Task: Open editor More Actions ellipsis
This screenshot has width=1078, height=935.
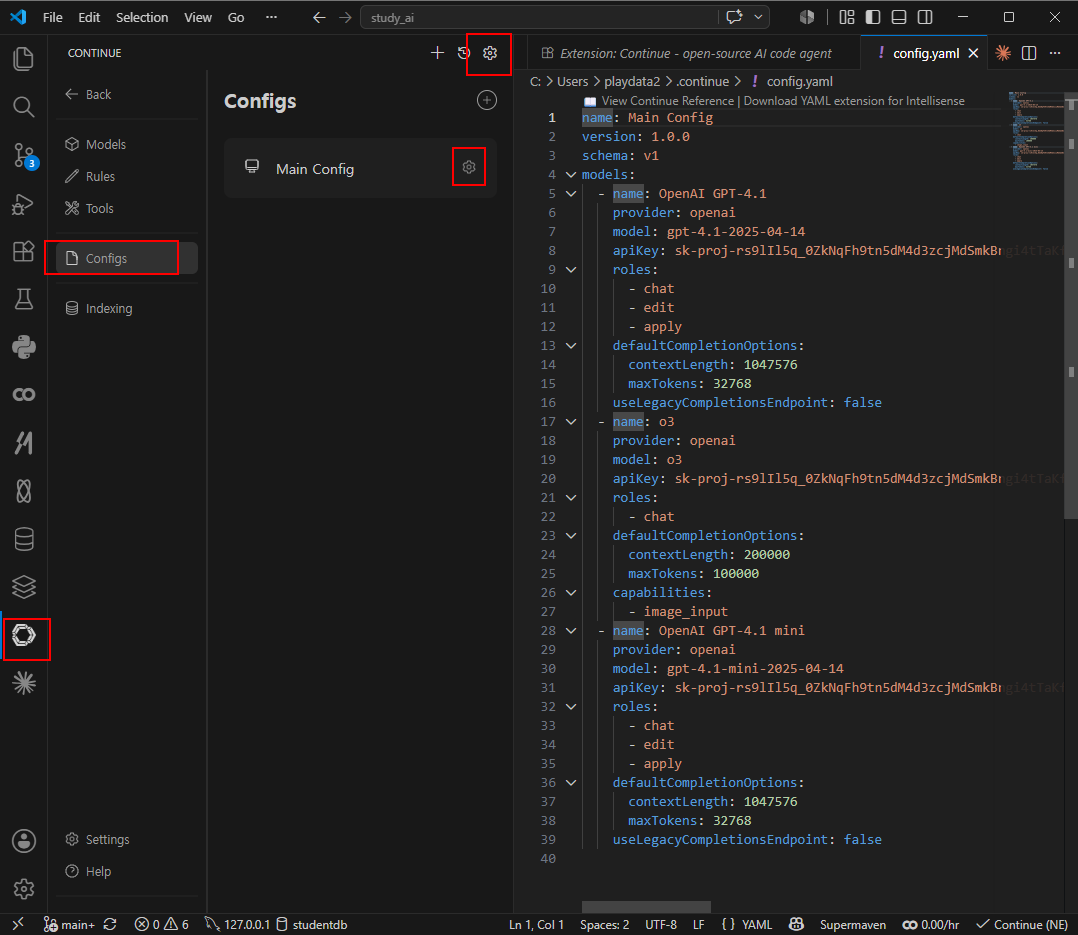Action: coord(1055,53)
